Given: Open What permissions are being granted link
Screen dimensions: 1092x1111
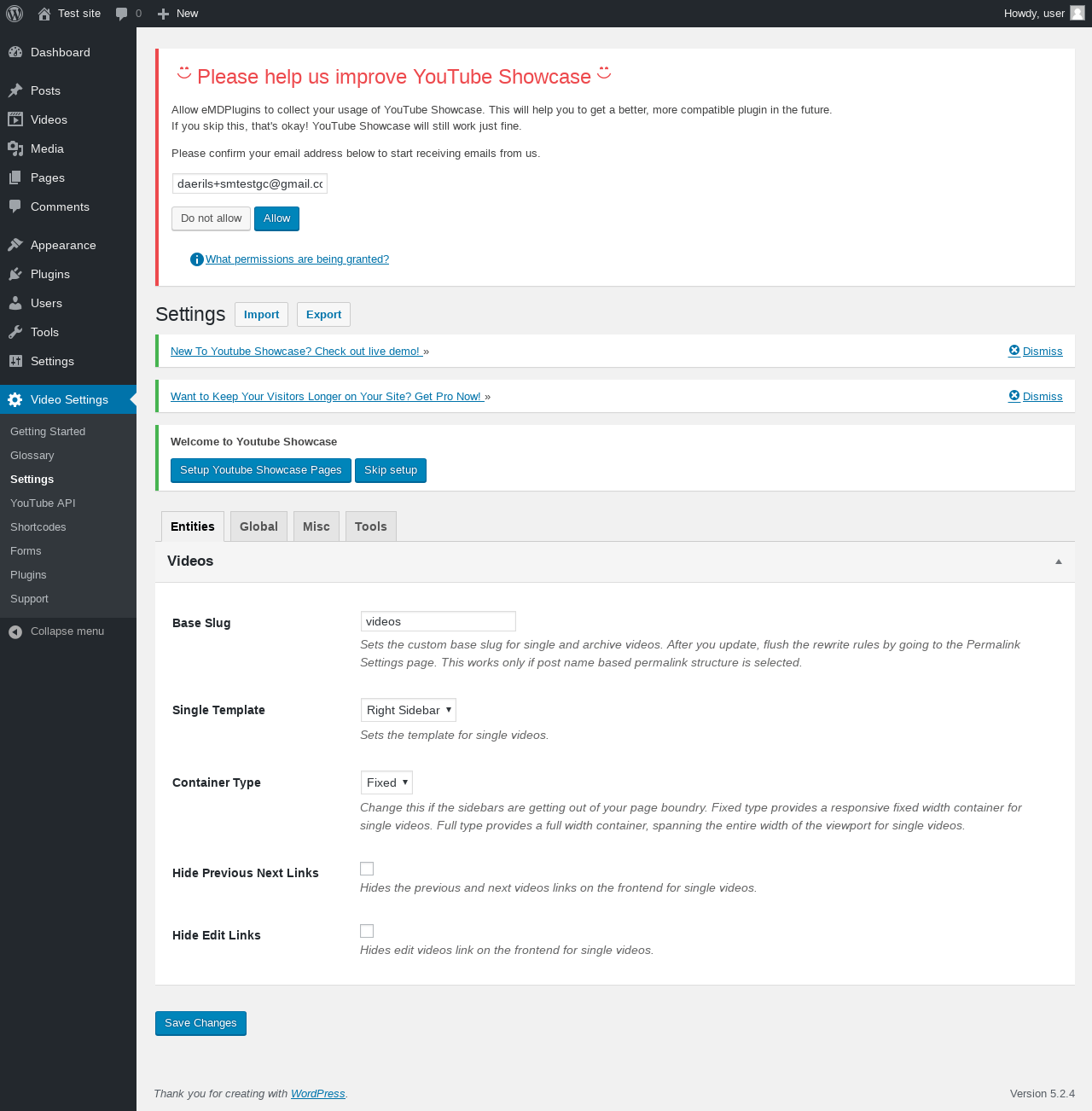Looking at the screenshot, I should click(x=297, y=259).
